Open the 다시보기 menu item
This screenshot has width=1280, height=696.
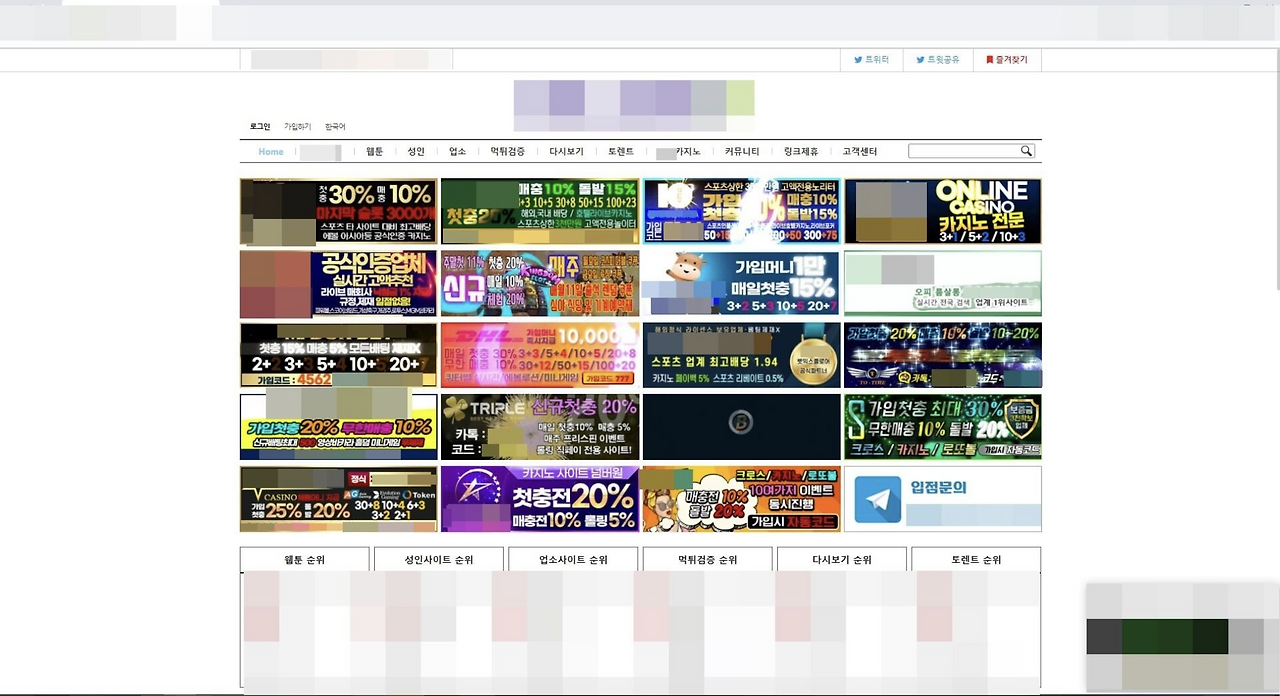coord(566,152)
